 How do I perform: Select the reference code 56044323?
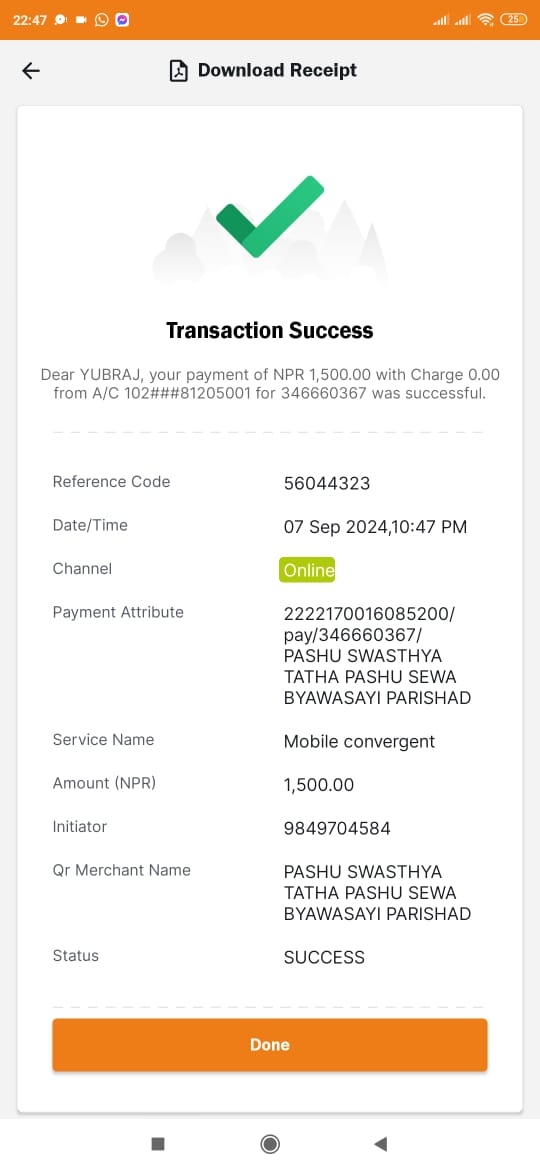tap(327, 484)
